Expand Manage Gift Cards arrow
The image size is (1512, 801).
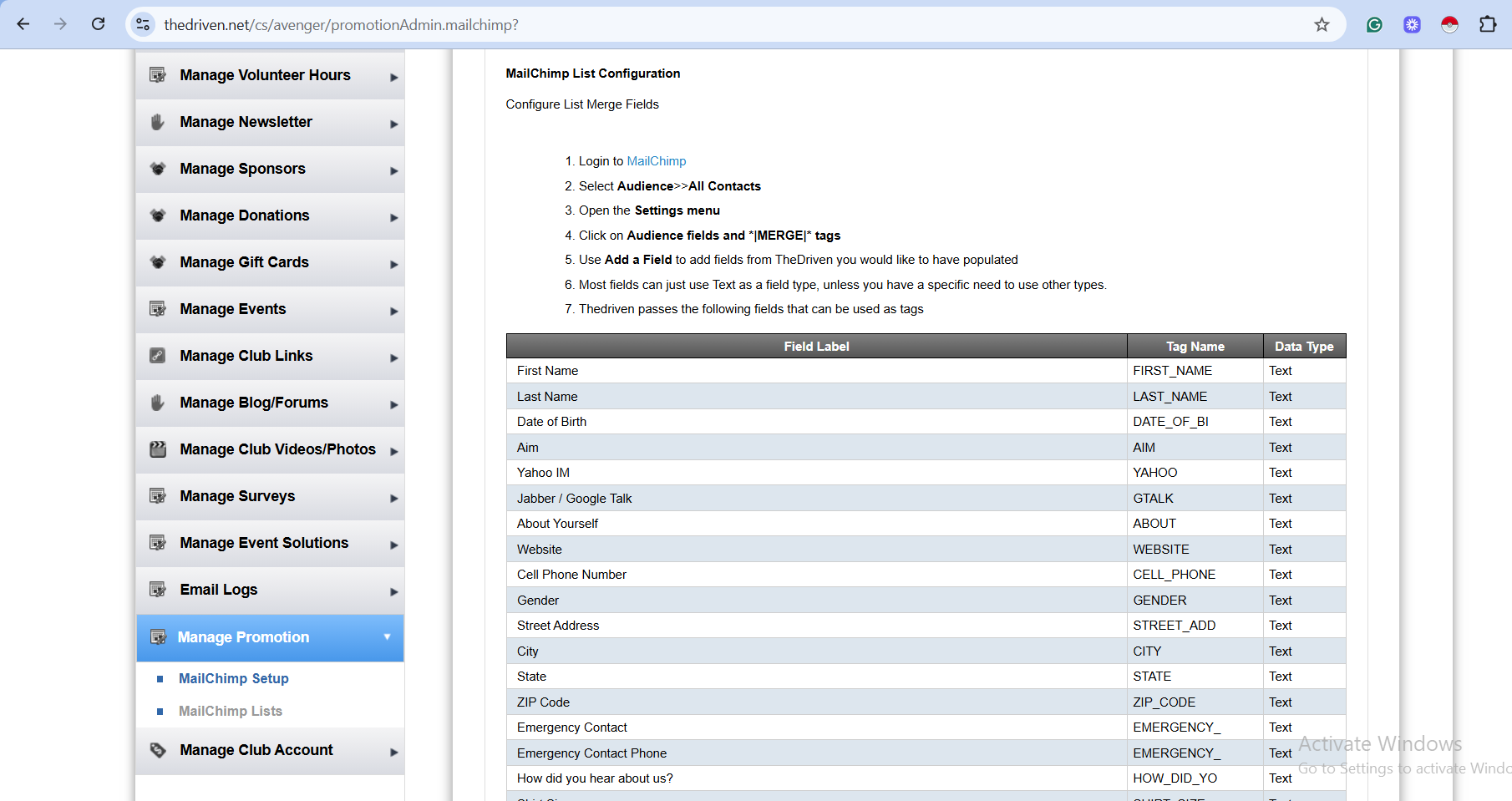tap(394, 265)
